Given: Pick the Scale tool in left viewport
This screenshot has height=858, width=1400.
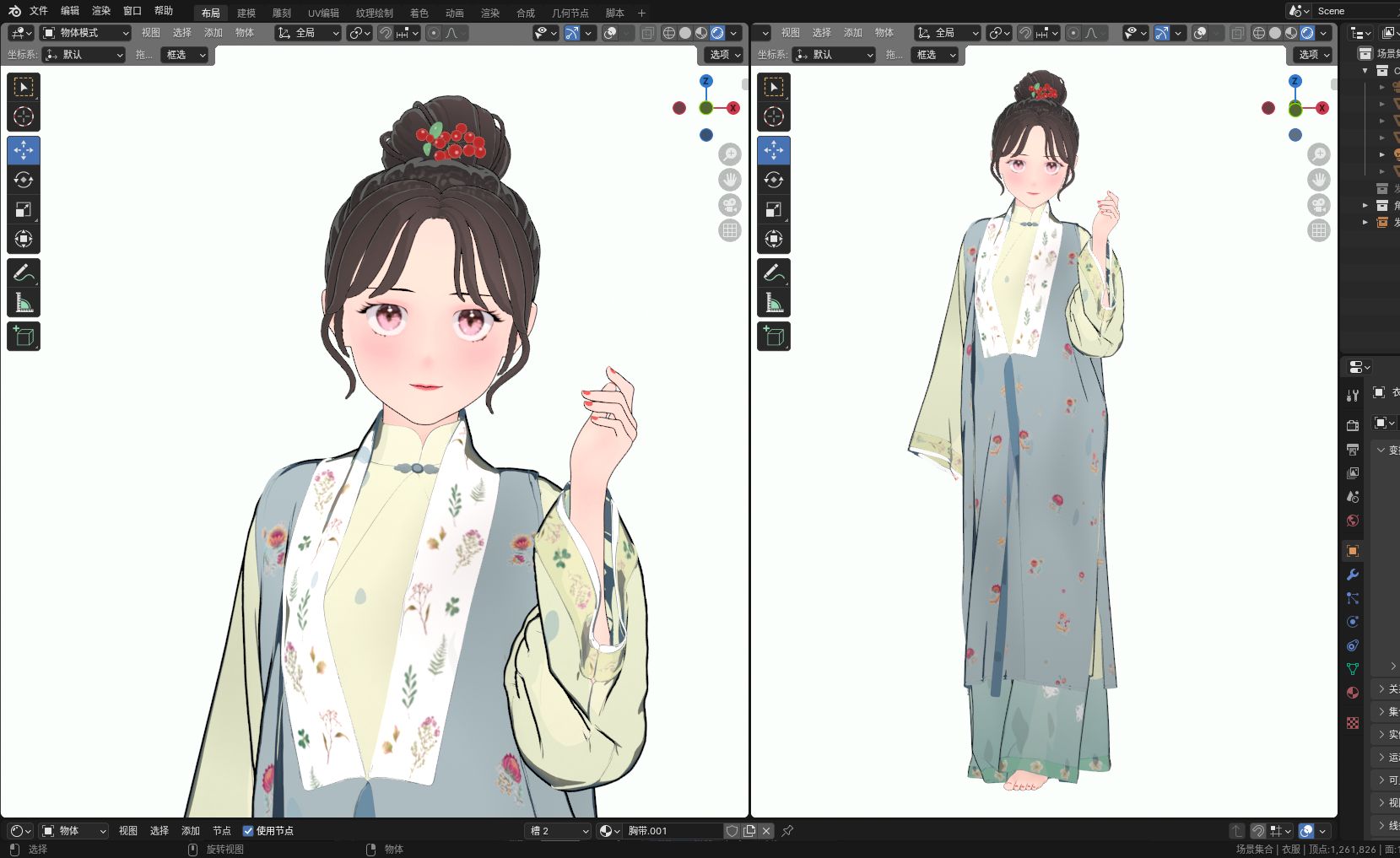Looking at the screenshot, I should [x=24, y=209].
